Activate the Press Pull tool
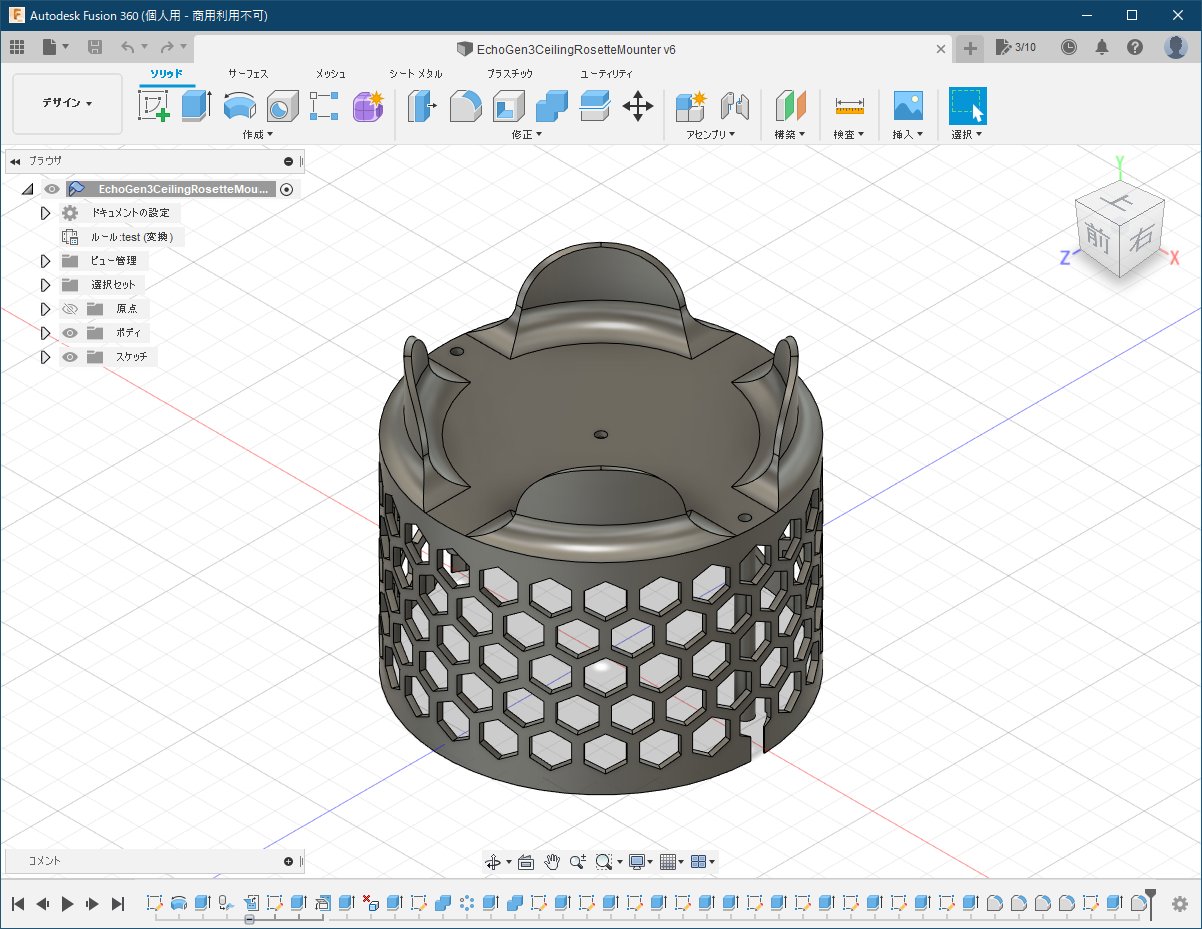Viewport: 1202px width, 929px height. [x=422, y=105]
